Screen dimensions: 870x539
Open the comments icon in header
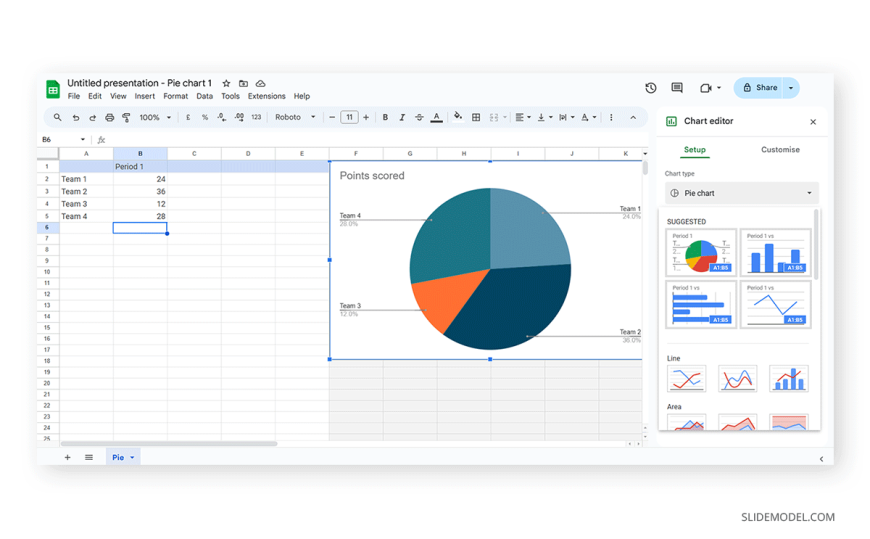[677, 88]
